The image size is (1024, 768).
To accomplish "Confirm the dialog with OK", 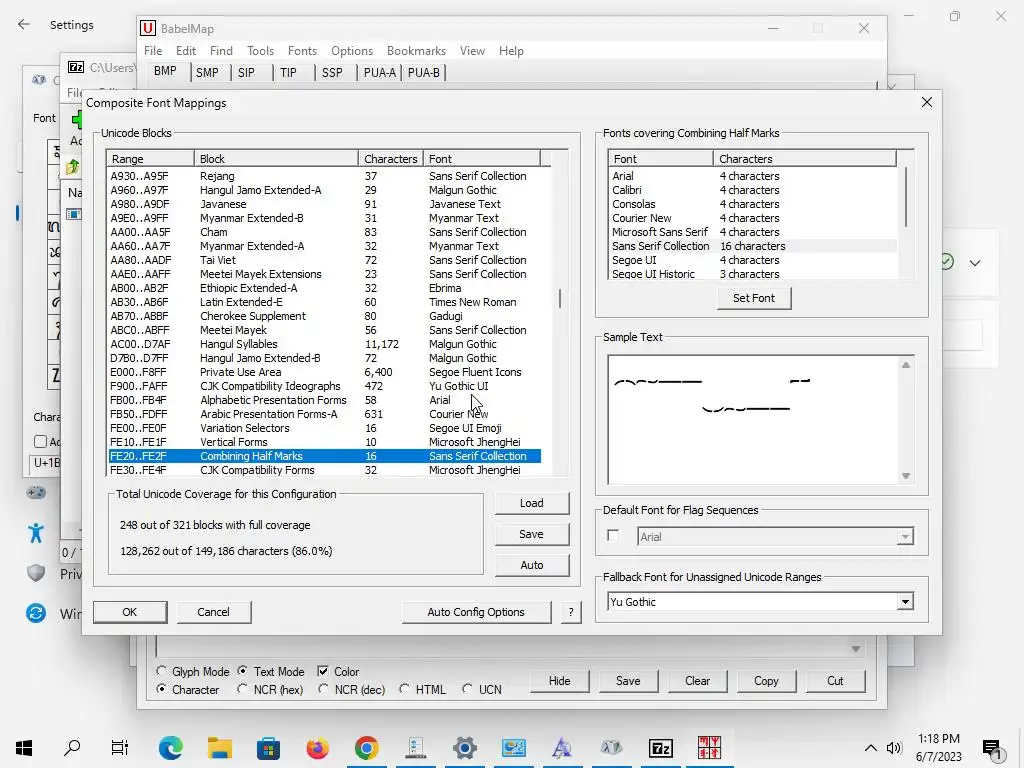I will (x=129, y=612).
